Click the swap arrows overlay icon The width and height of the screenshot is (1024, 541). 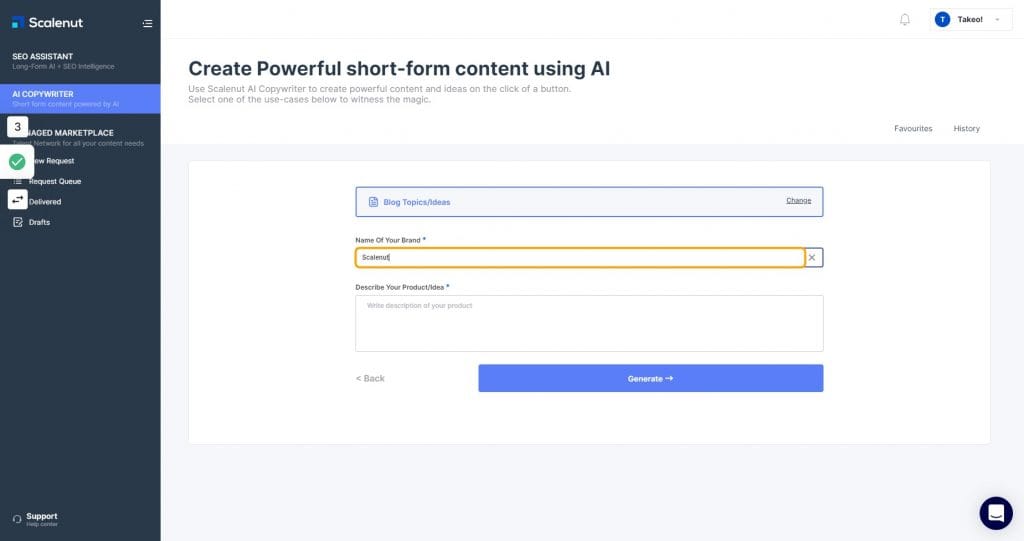tap(18, 199)
